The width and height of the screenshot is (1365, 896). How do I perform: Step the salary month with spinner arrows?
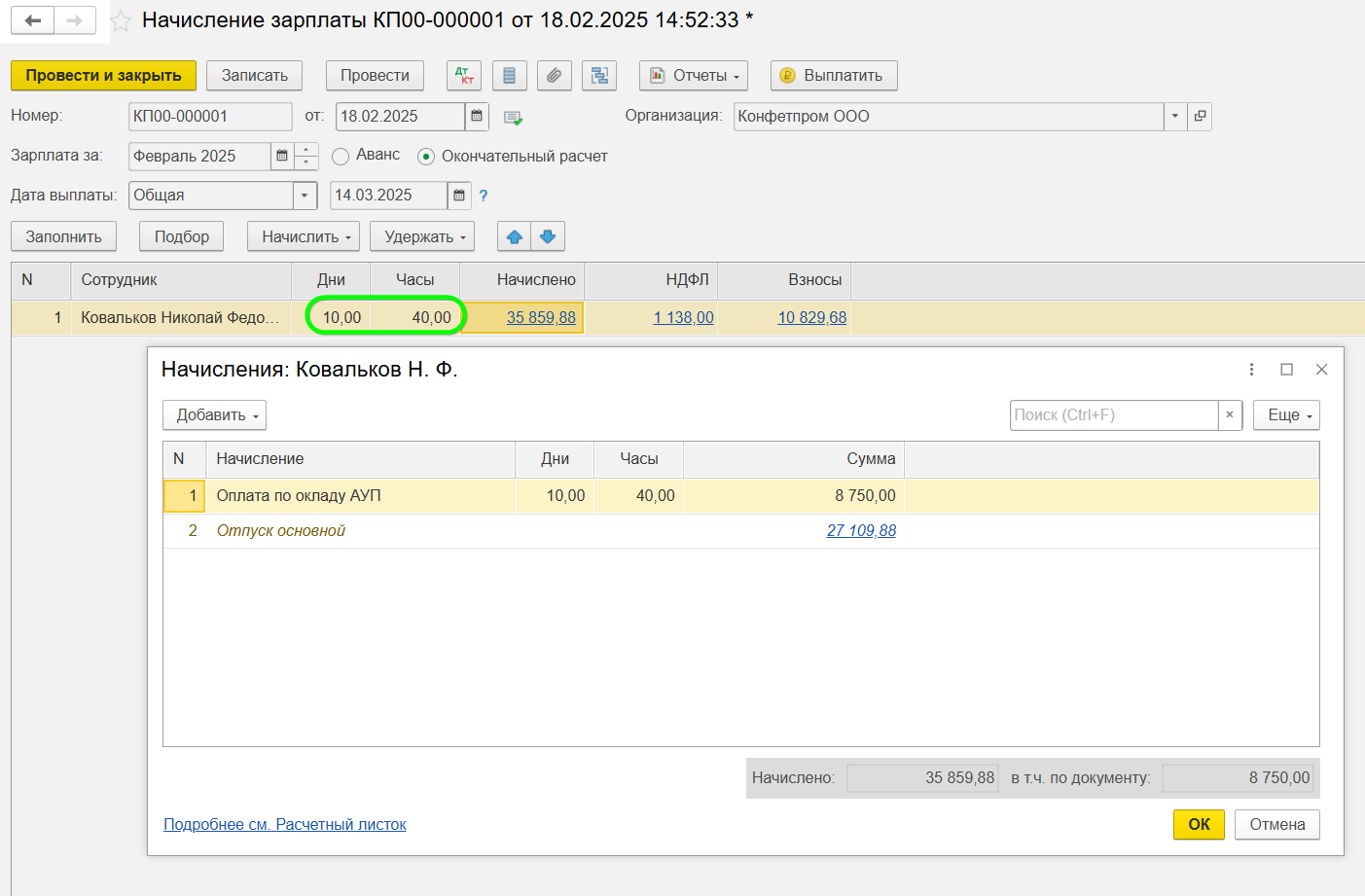305,156
